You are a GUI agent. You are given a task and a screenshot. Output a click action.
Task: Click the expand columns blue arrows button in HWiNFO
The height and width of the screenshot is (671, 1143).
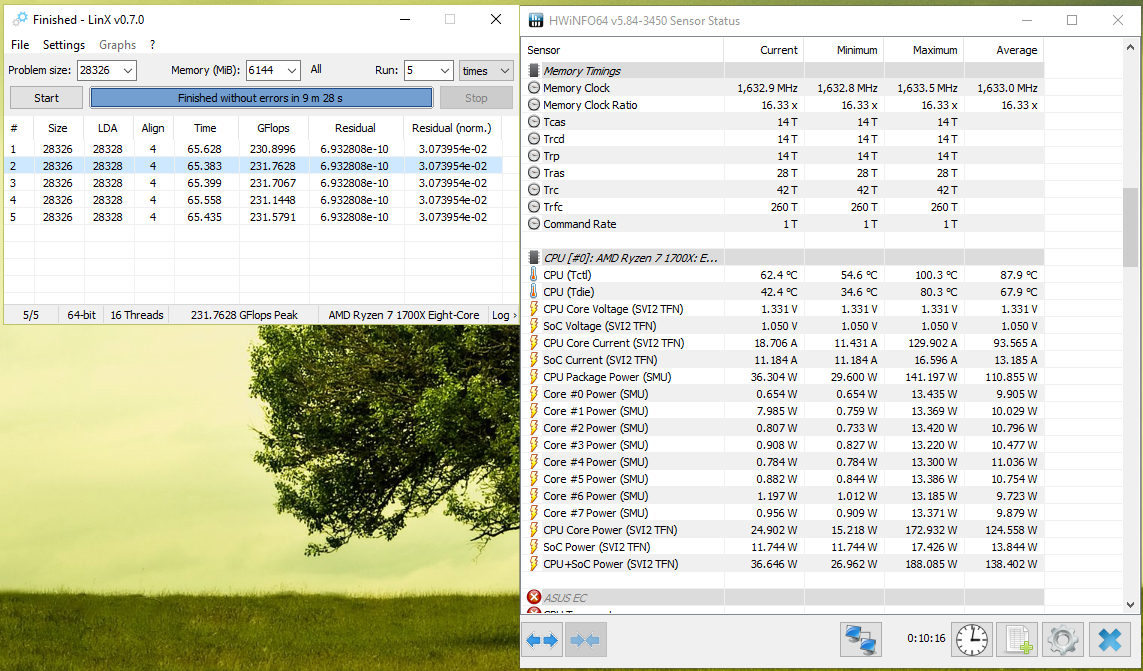(x=542, y=640)
